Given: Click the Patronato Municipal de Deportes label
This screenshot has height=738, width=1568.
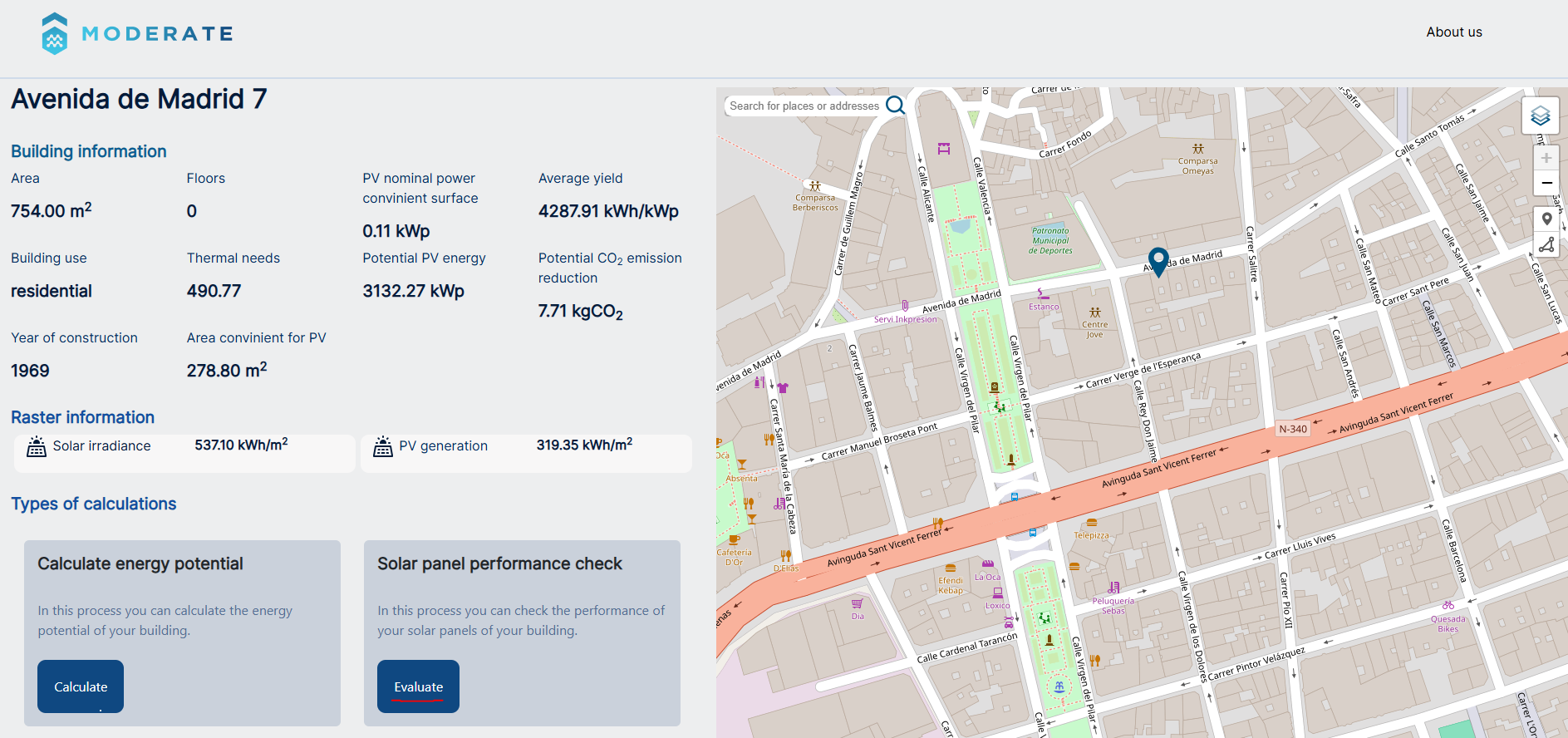Looking at the screenshot, I should click(1050, 240).
